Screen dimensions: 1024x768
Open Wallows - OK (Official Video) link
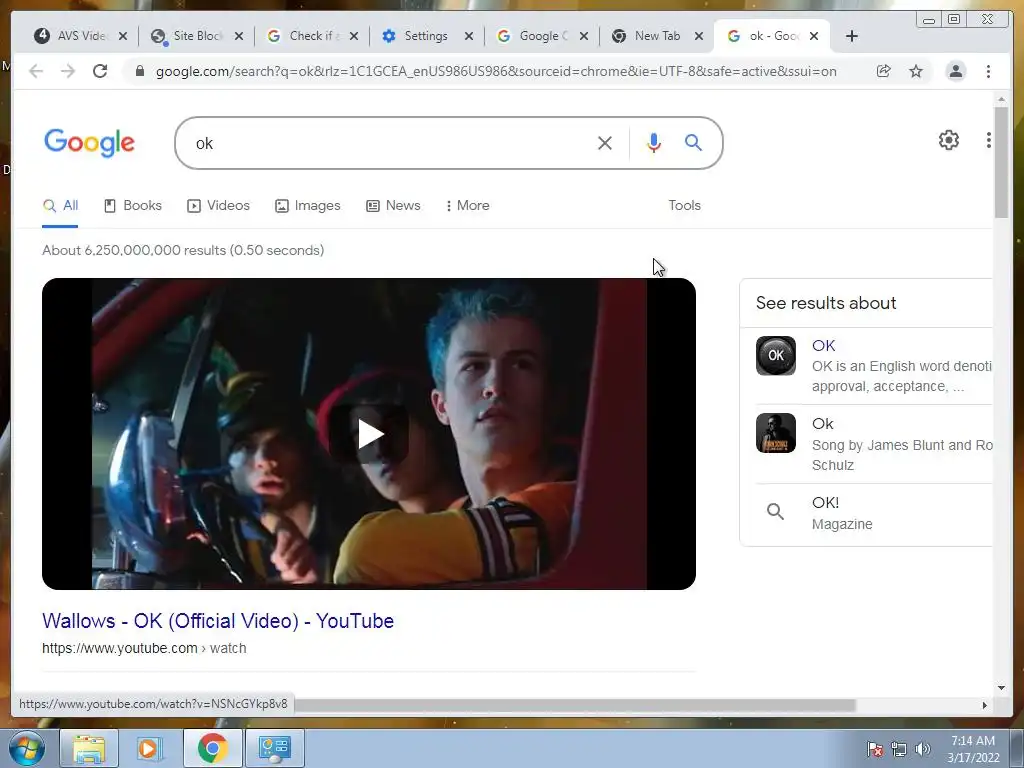(x=218, y=620)
